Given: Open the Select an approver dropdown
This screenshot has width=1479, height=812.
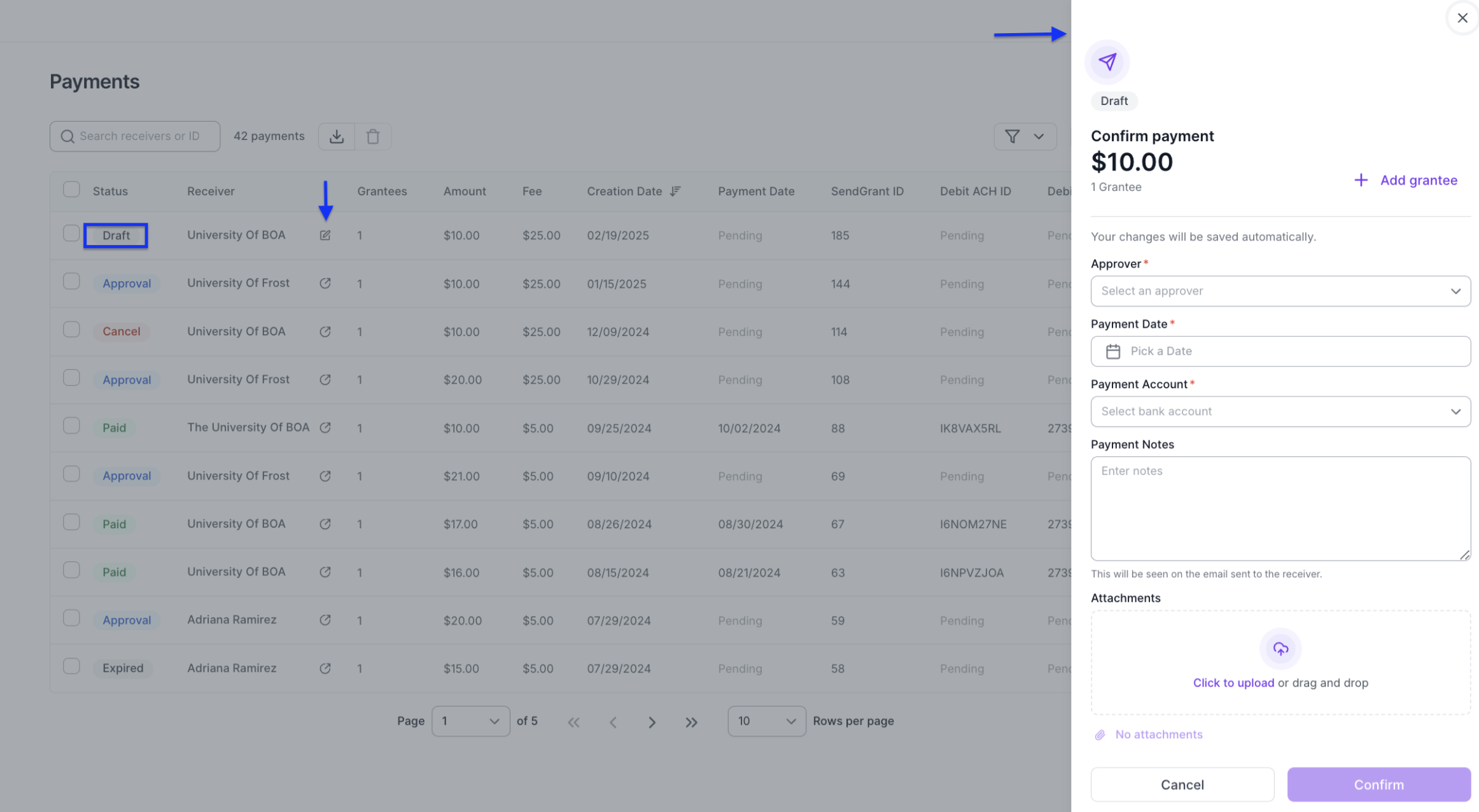Looking at the screenshot, I should coord(1280,291).
